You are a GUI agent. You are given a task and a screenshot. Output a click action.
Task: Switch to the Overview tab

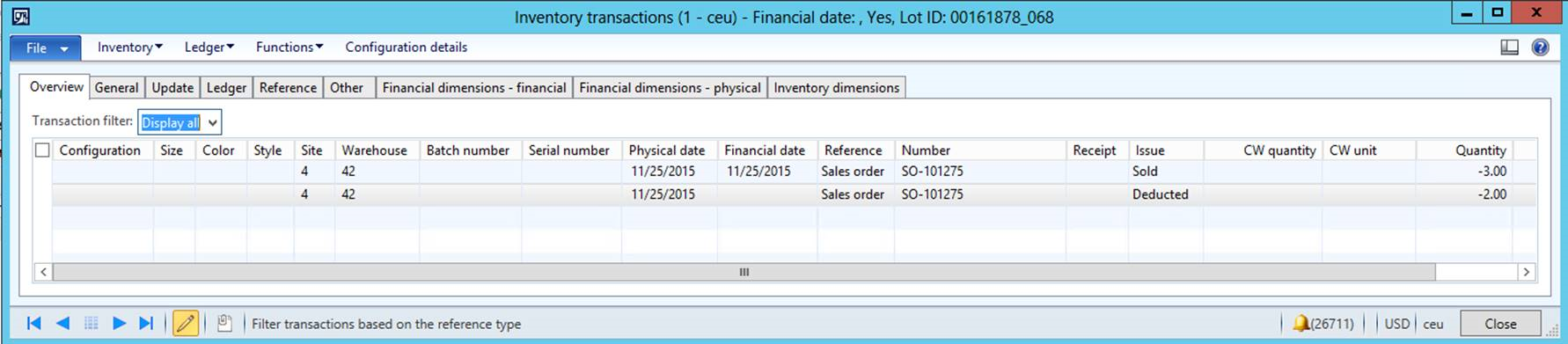pyautogui.click(x=56, y=86)
